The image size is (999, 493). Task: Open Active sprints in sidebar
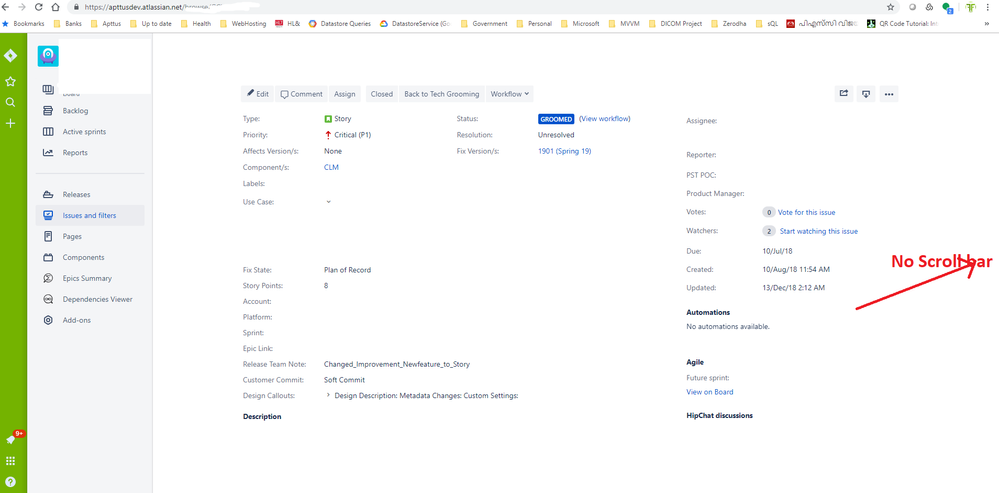[x=90, y=132]
